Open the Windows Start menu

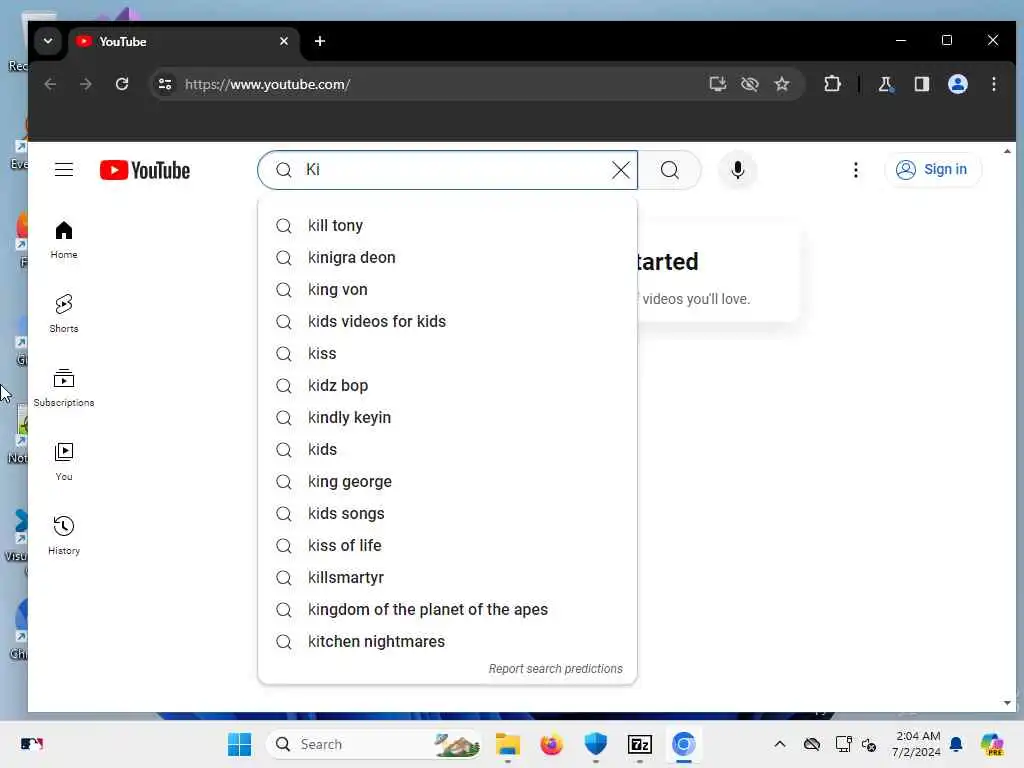pyautogui.click(x=240, y=744)
